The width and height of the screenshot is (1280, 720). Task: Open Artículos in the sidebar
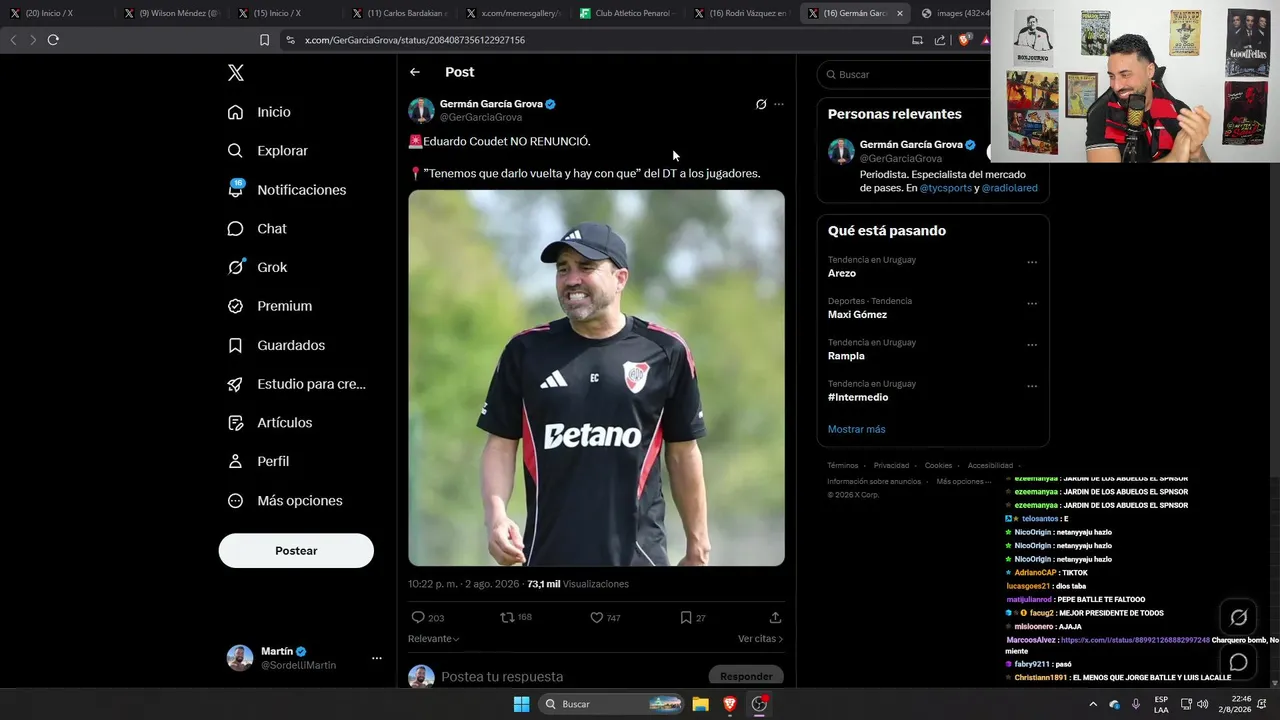tap(269, 423)
